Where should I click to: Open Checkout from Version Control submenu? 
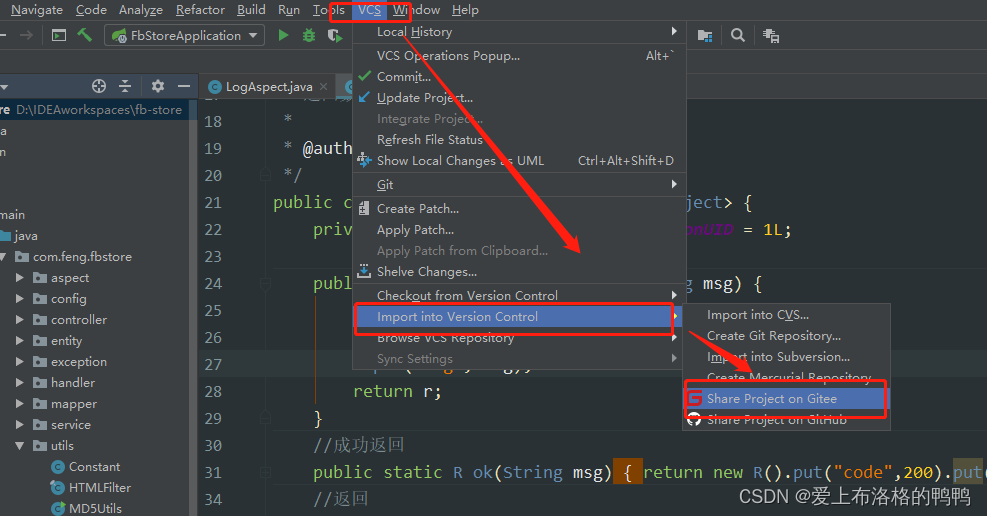[519, 295]
